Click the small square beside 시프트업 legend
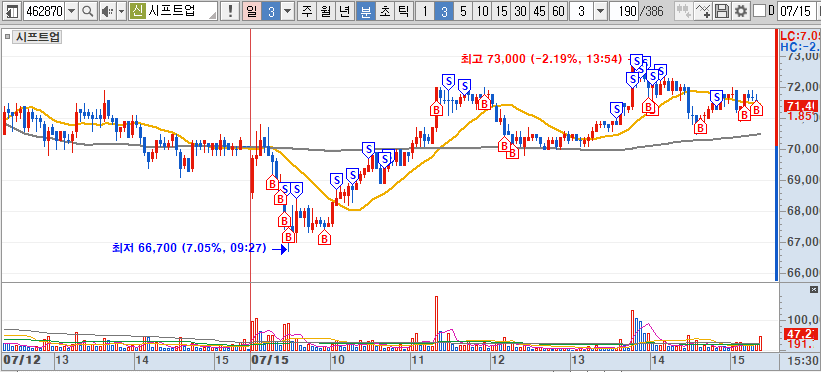The height and width of the screenshot is (372, 821). (7, 37)
